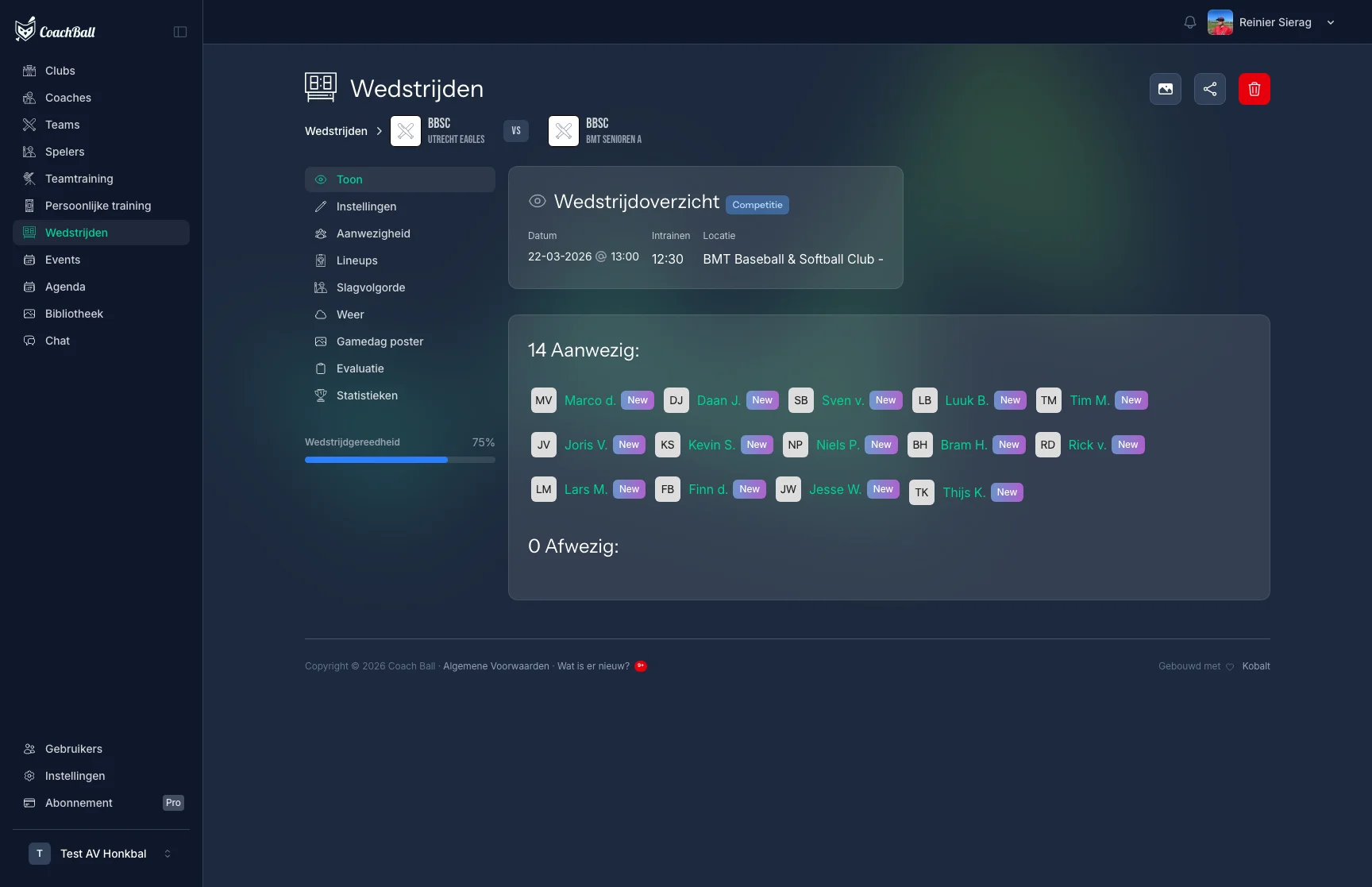
Task: Expand the Test AV Honkbal organization switcher
Action: click(x=101, y=854)
